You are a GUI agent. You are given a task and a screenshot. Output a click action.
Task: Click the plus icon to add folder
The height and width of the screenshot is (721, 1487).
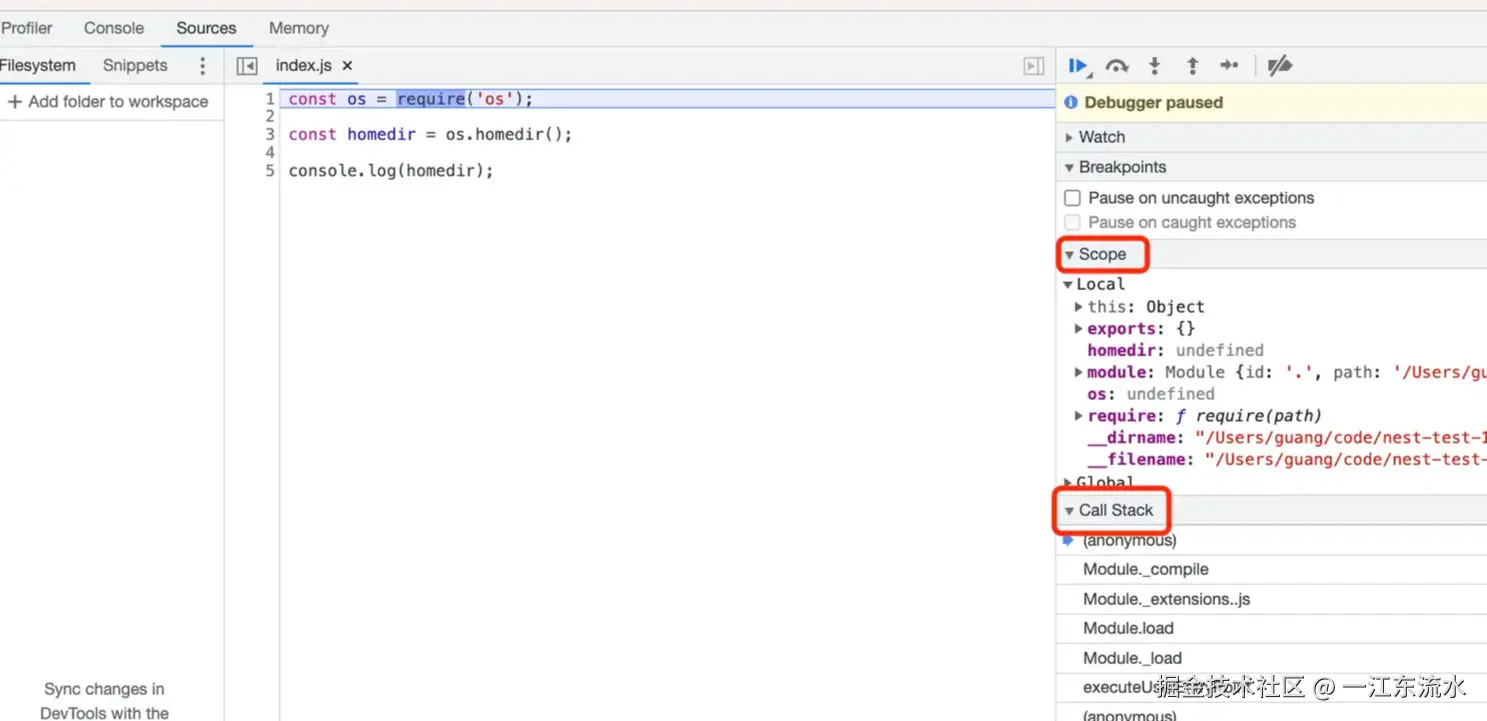[x=15, y=102]
